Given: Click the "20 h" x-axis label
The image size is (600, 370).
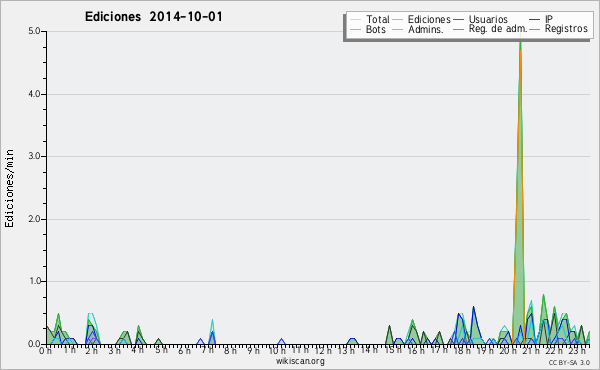Looking at the screenshot, I should 507,351.
